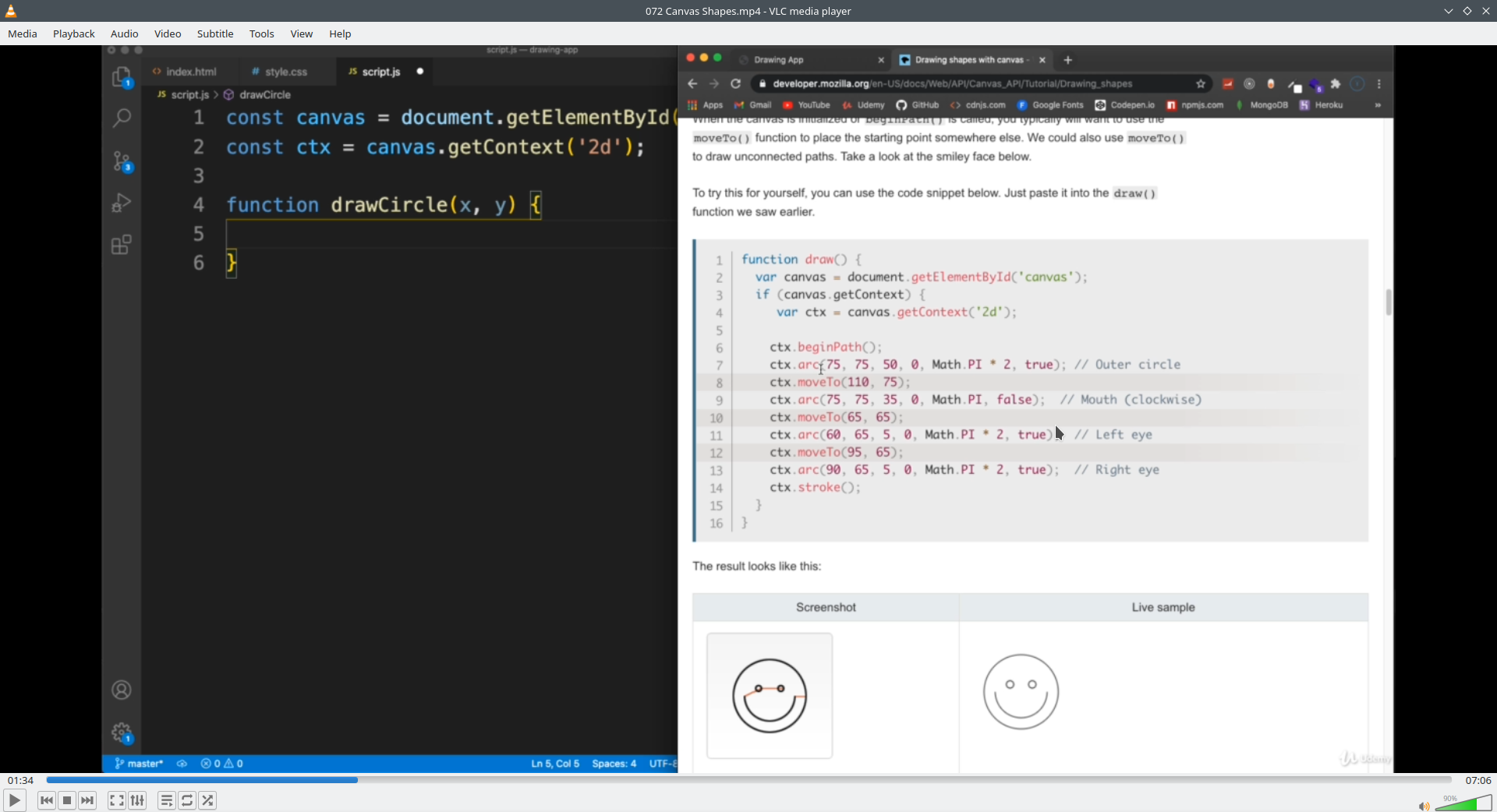1497x812 pixels.
Task: Open VS Code Extensions icon
Action: [x=122, y=245]
